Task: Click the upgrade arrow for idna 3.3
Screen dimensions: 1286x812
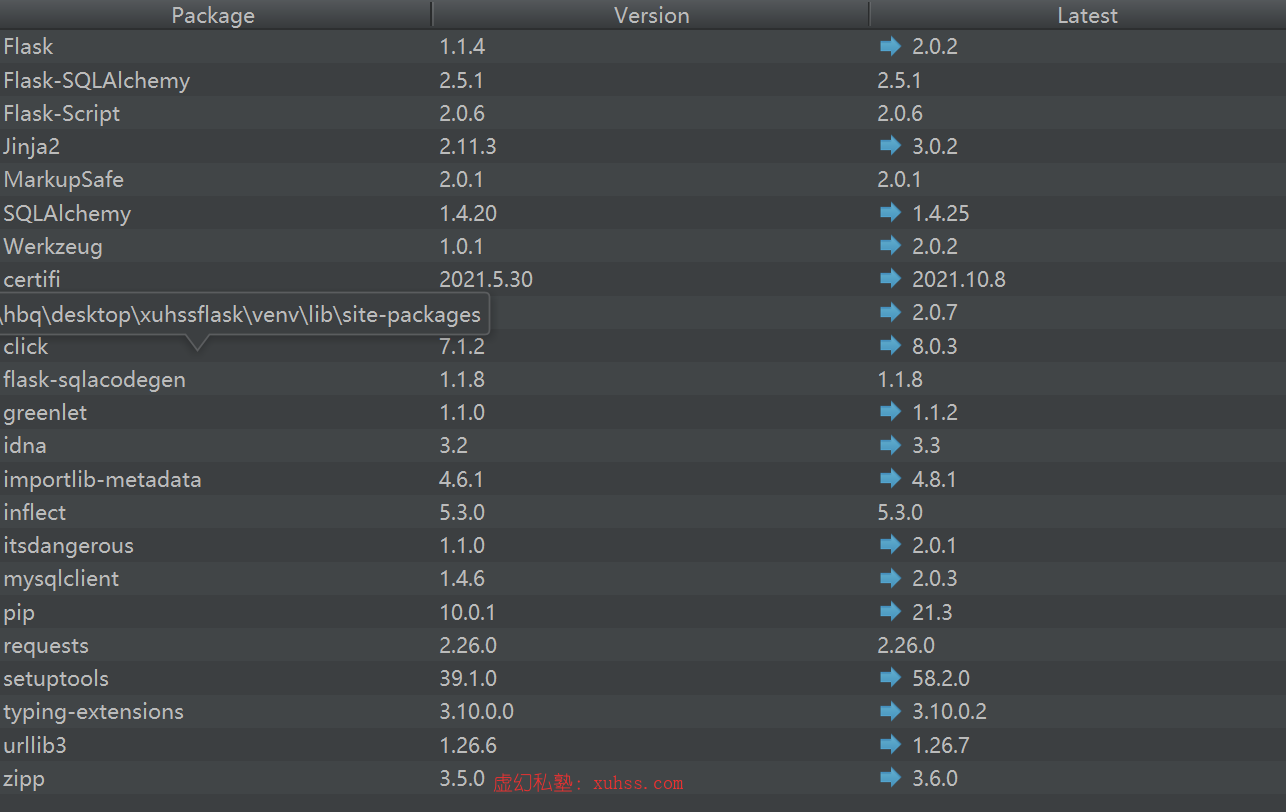Action: [890, 445]
